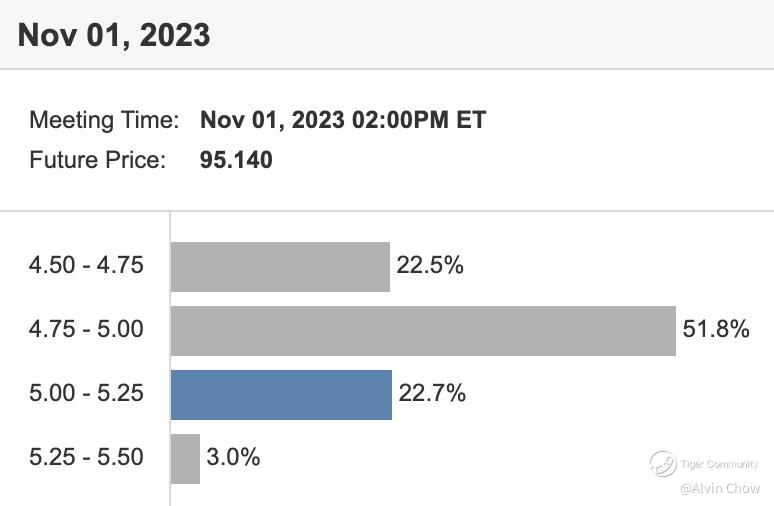The height and width of the screenshot is (506, 774).
Task: Click the 4.50 - 4.75 rate range label
Action: tap(86, 266)
